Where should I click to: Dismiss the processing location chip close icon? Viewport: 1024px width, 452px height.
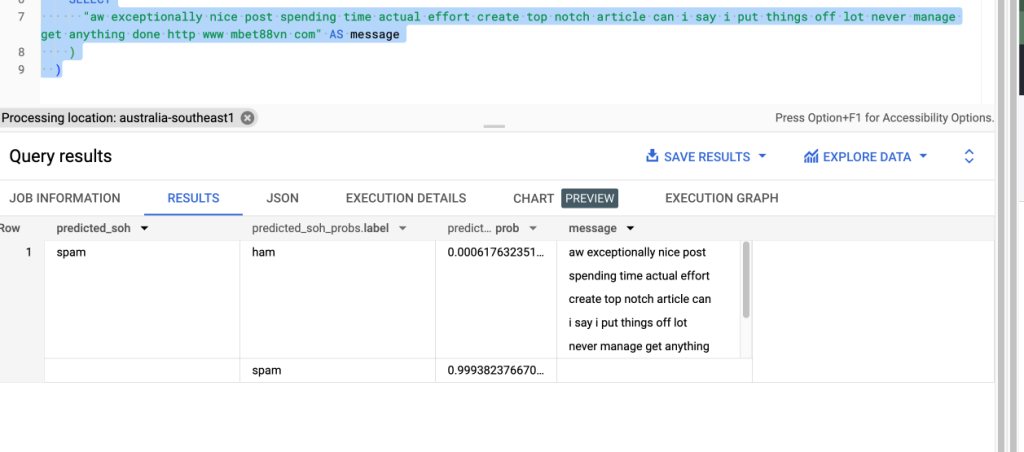247,118
